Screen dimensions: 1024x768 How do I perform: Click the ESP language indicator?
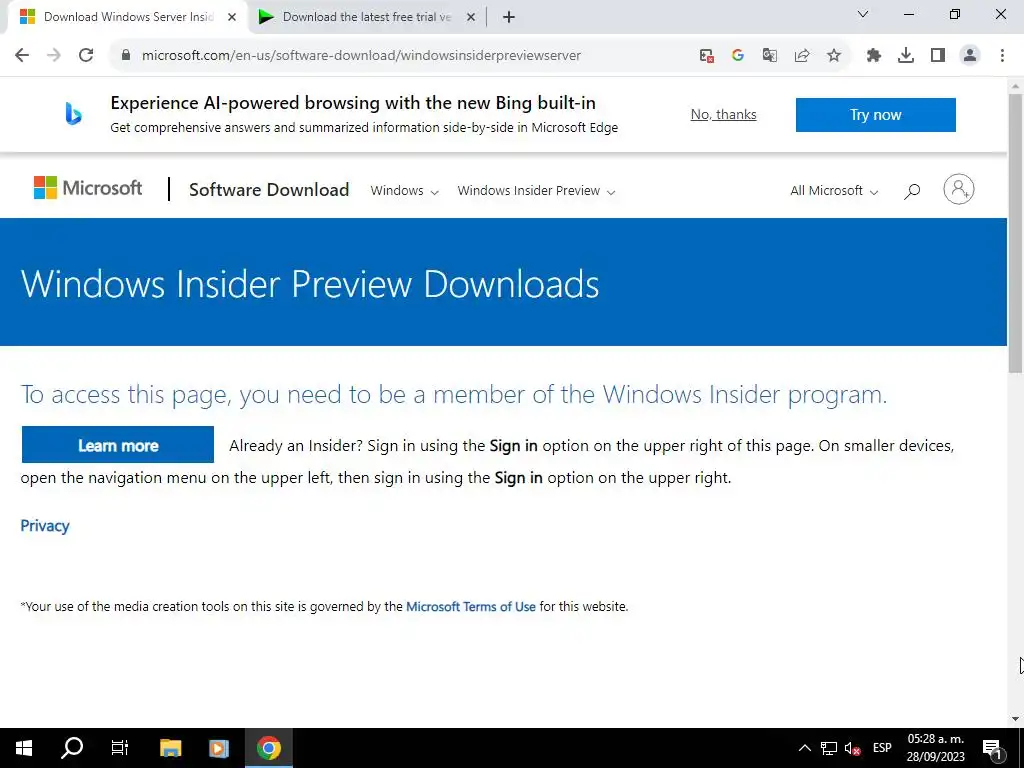tap(882, 748)
